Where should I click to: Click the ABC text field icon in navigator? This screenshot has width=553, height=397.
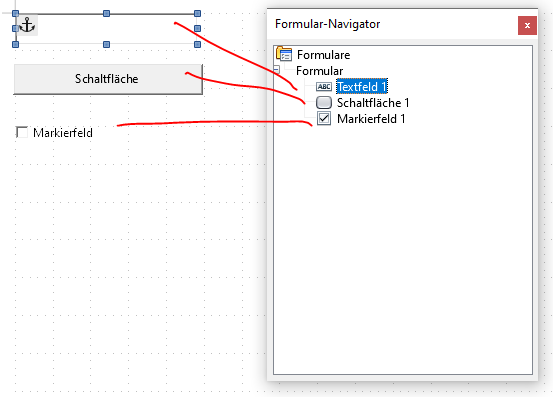point(324,86)
